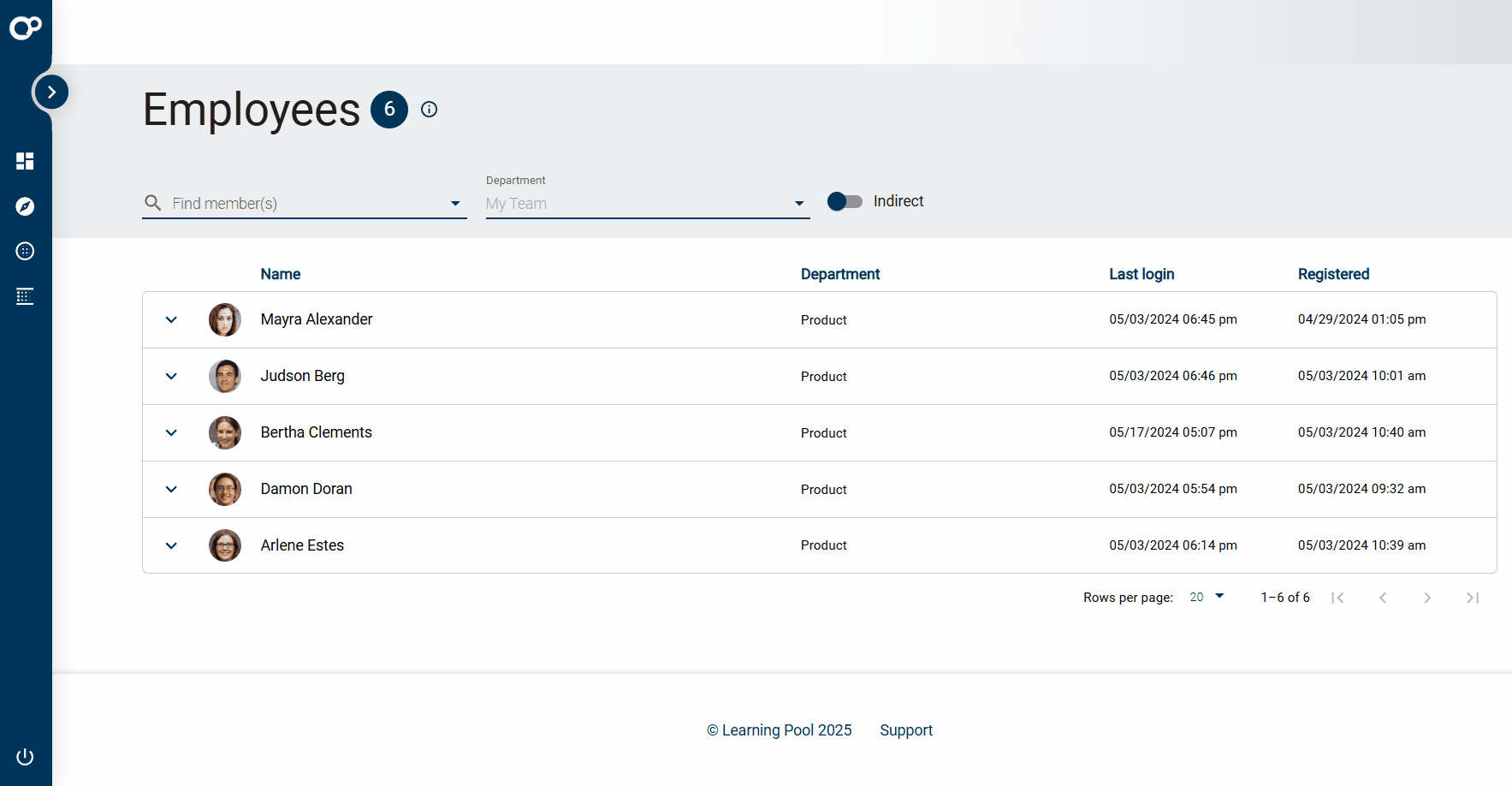
Task: Expand Damon Doran's row chevron
Action: tap(171, 490)
